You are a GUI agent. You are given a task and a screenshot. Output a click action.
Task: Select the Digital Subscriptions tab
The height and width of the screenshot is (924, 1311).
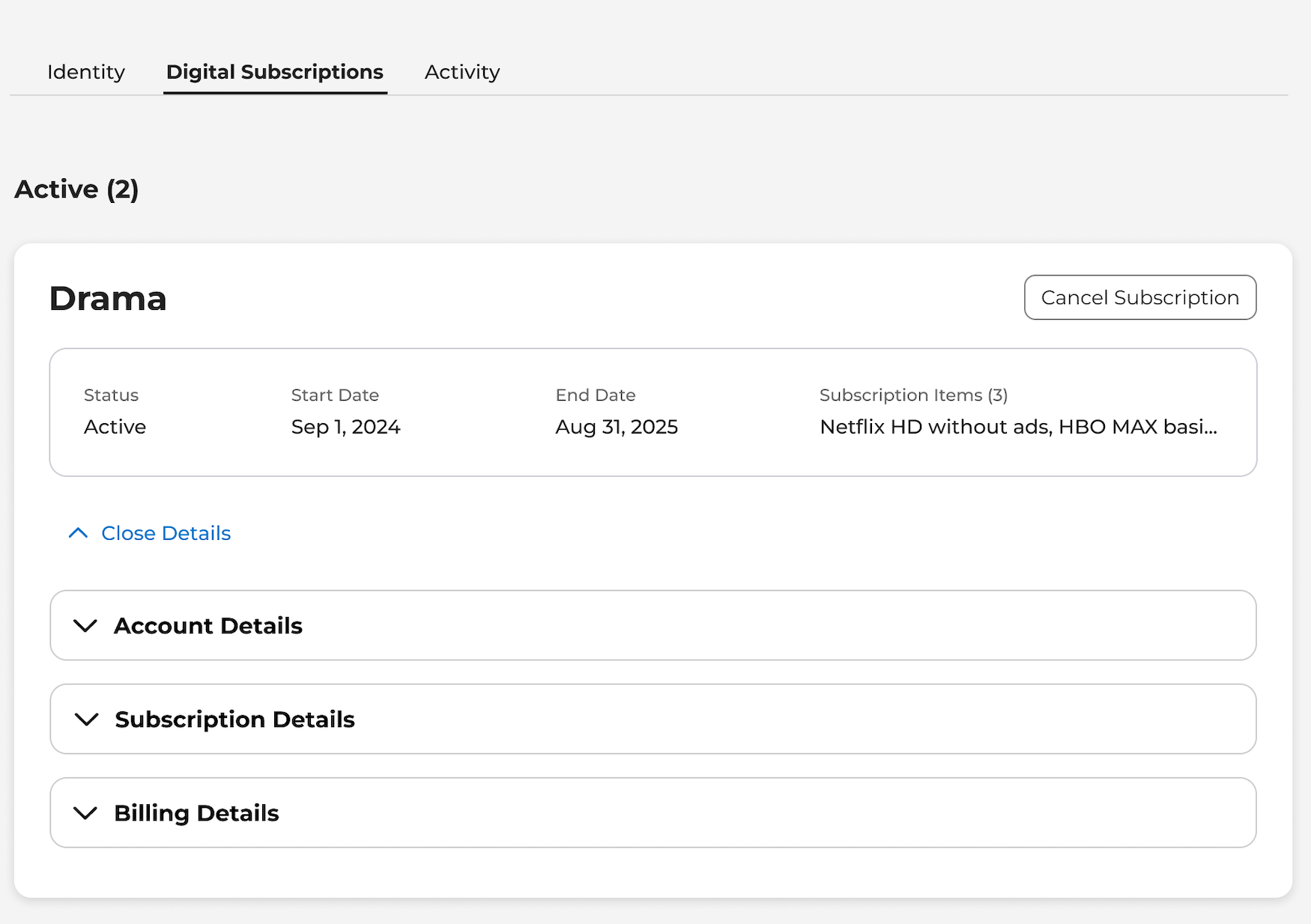[275, 72]
